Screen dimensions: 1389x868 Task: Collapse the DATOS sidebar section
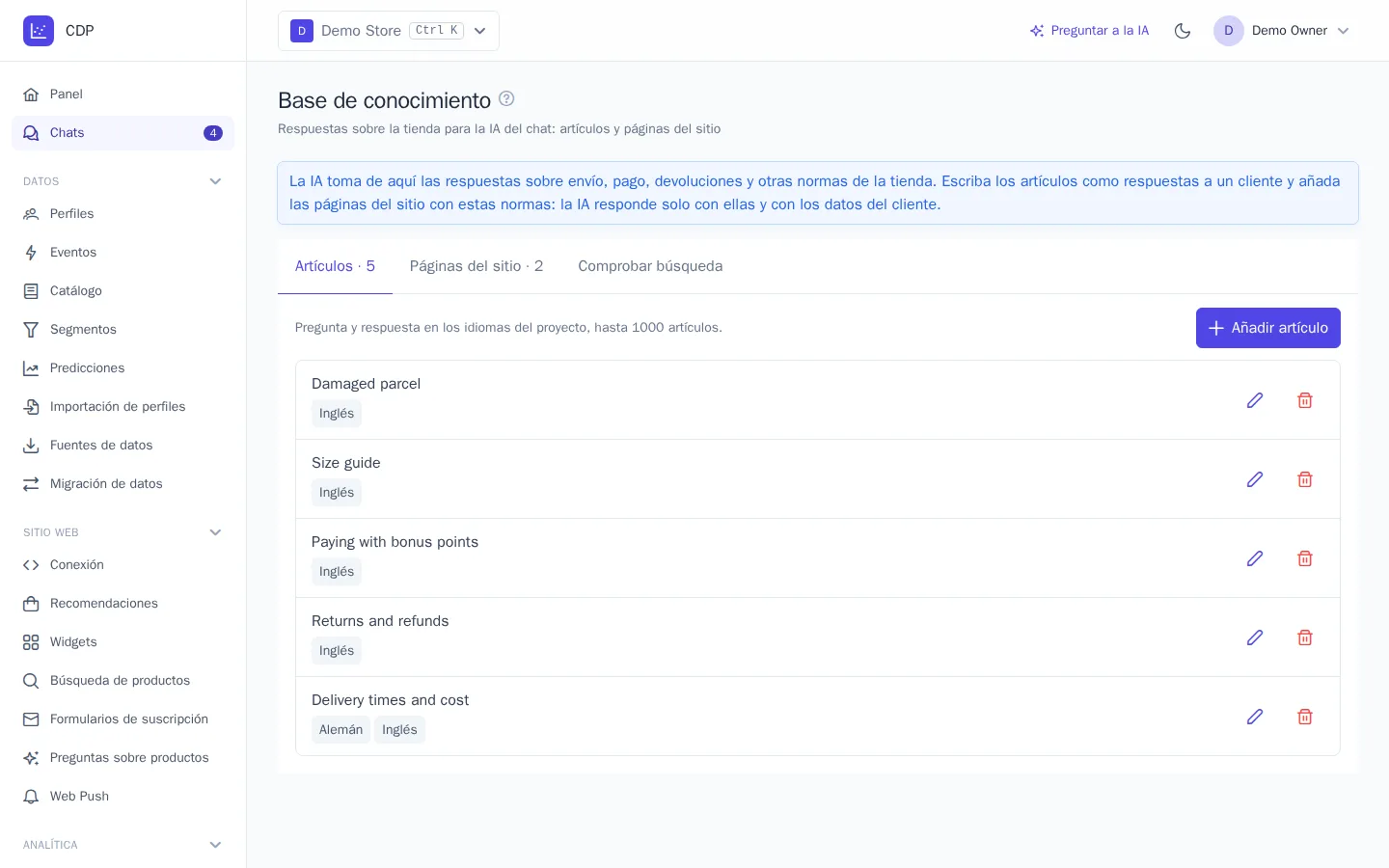(123, 181)
